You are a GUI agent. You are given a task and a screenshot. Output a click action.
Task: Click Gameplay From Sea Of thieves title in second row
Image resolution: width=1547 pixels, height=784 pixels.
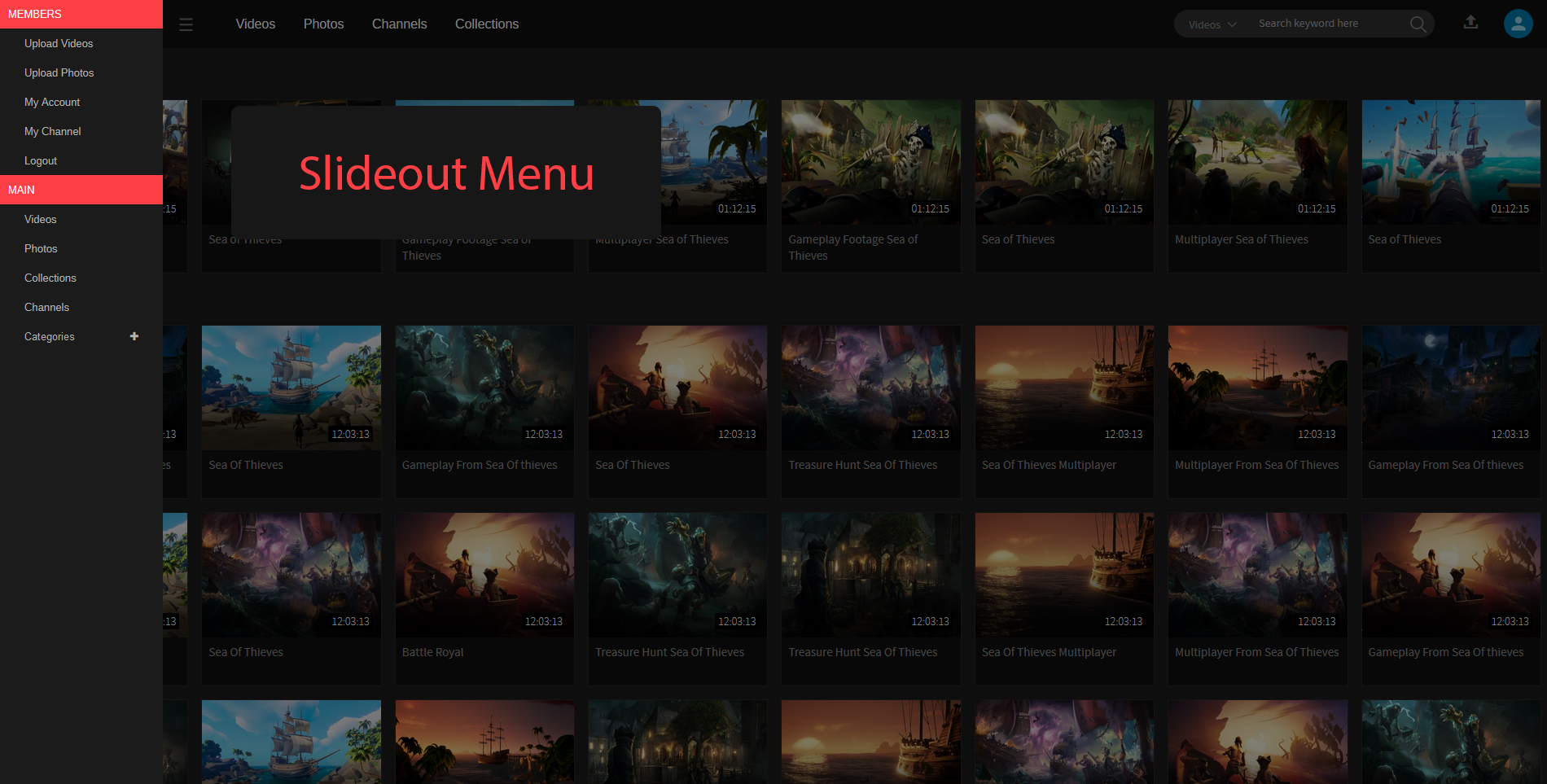click(480, 465)
